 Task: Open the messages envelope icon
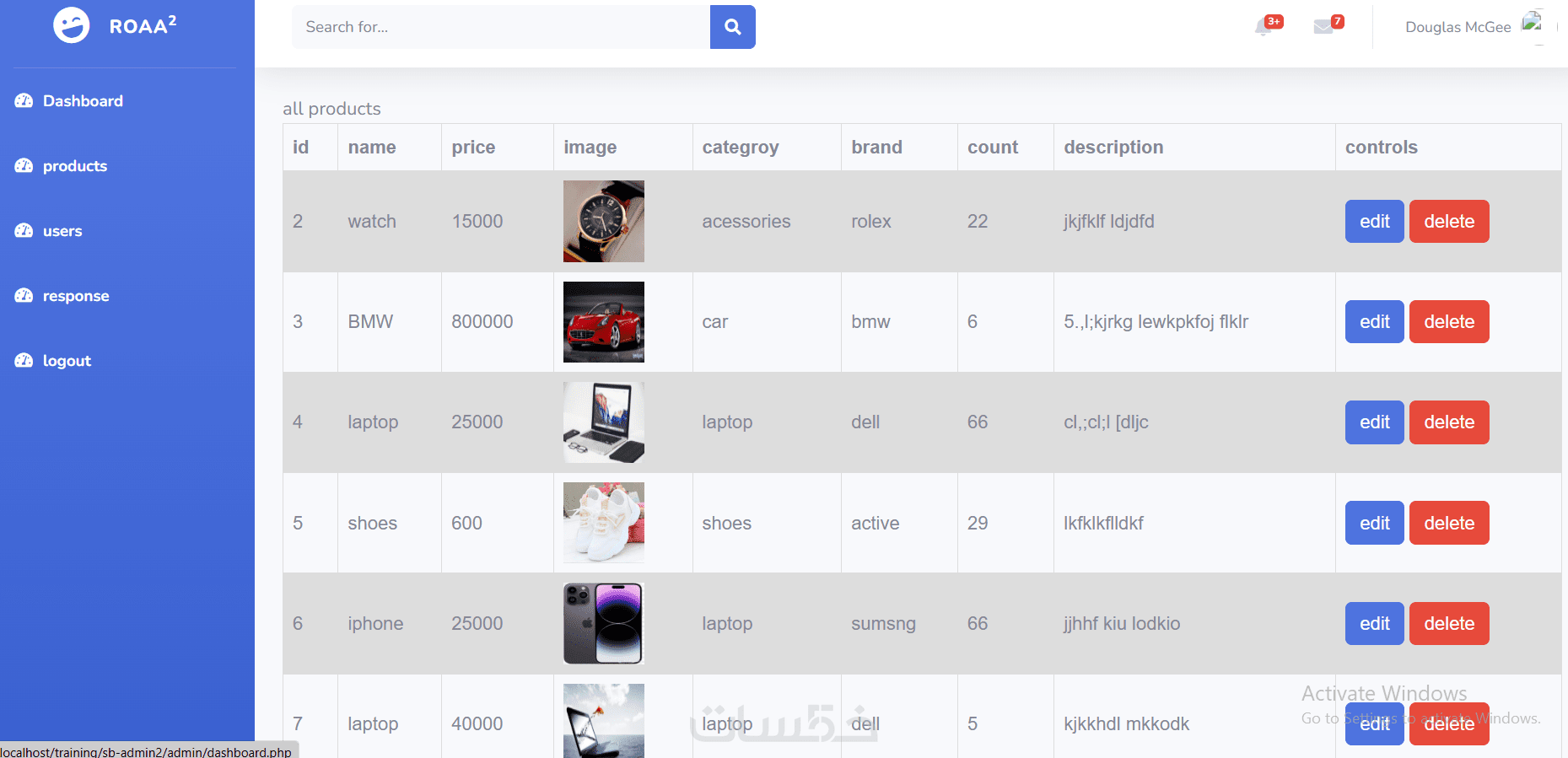click(x=1323, y=27)
